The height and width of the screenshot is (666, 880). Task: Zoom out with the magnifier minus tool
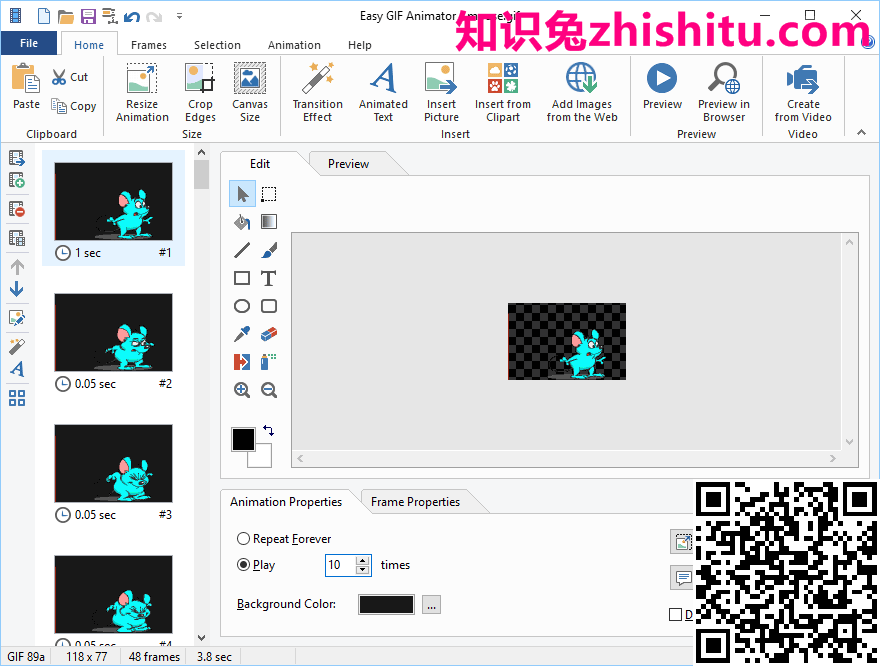pos(269,390)
